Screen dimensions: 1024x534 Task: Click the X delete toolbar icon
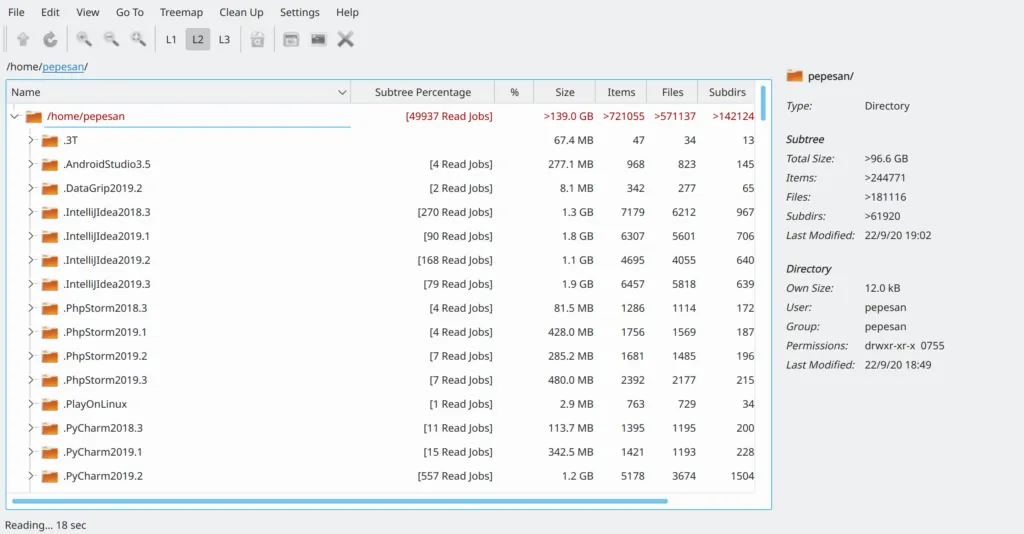click(346, 40)
